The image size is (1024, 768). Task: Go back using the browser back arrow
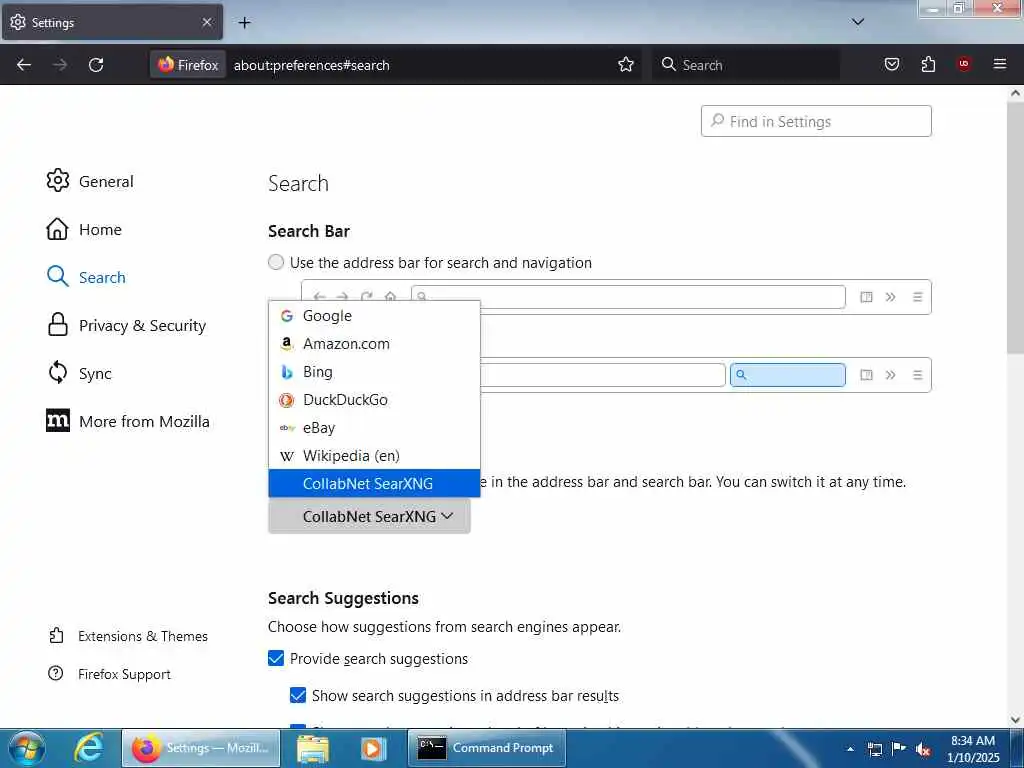coord(24,65)
